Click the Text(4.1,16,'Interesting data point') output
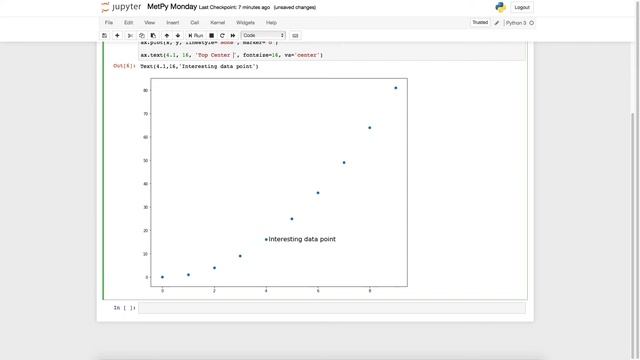The width and height of the screenshot is (640, 360). click(199, 66)
